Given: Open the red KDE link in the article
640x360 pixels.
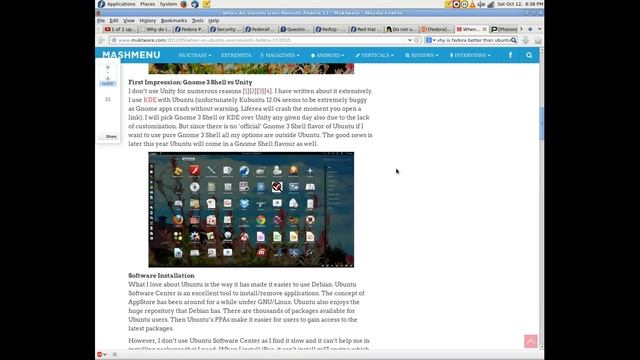Looking at the screenshot, I should coord(150,100).
